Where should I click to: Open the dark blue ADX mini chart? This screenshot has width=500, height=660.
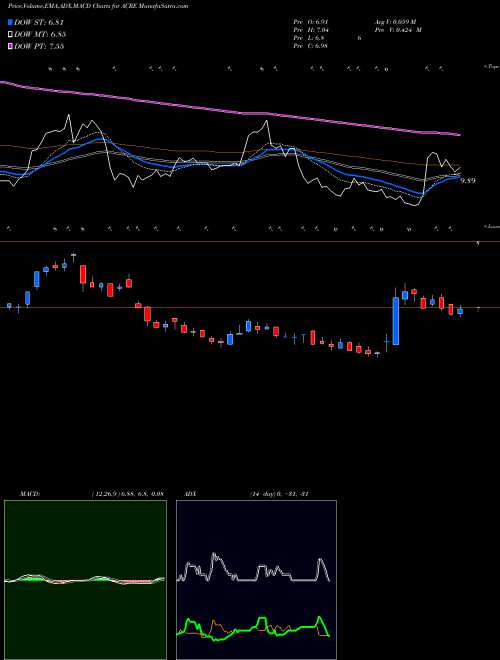pos(256,580)
